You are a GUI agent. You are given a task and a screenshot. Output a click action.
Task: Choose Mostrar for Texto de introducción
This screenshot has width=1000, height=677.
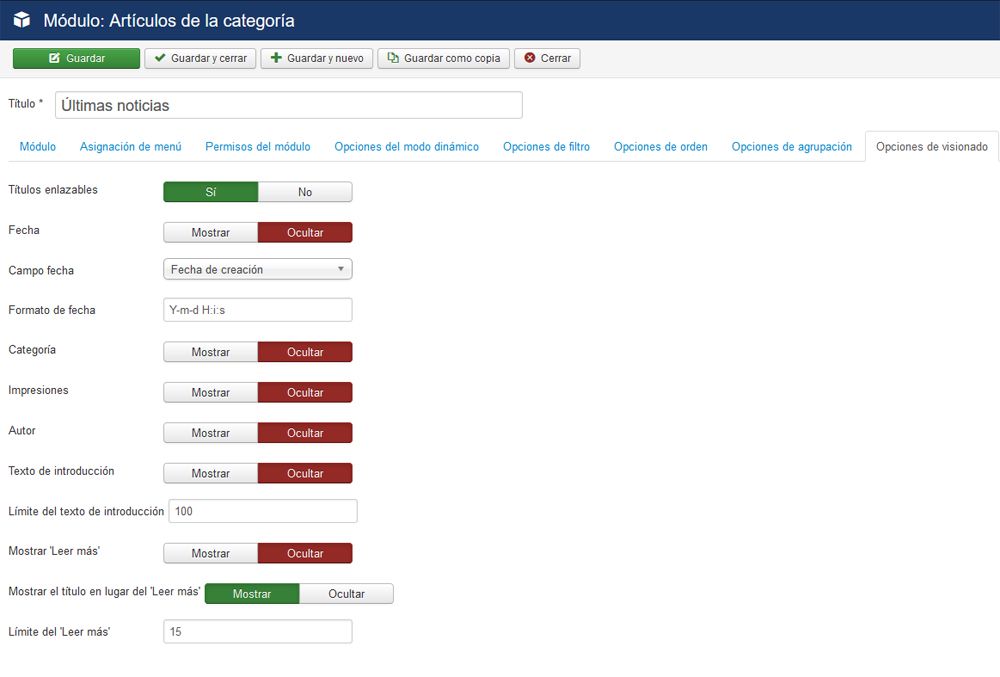tap(210, 474)
